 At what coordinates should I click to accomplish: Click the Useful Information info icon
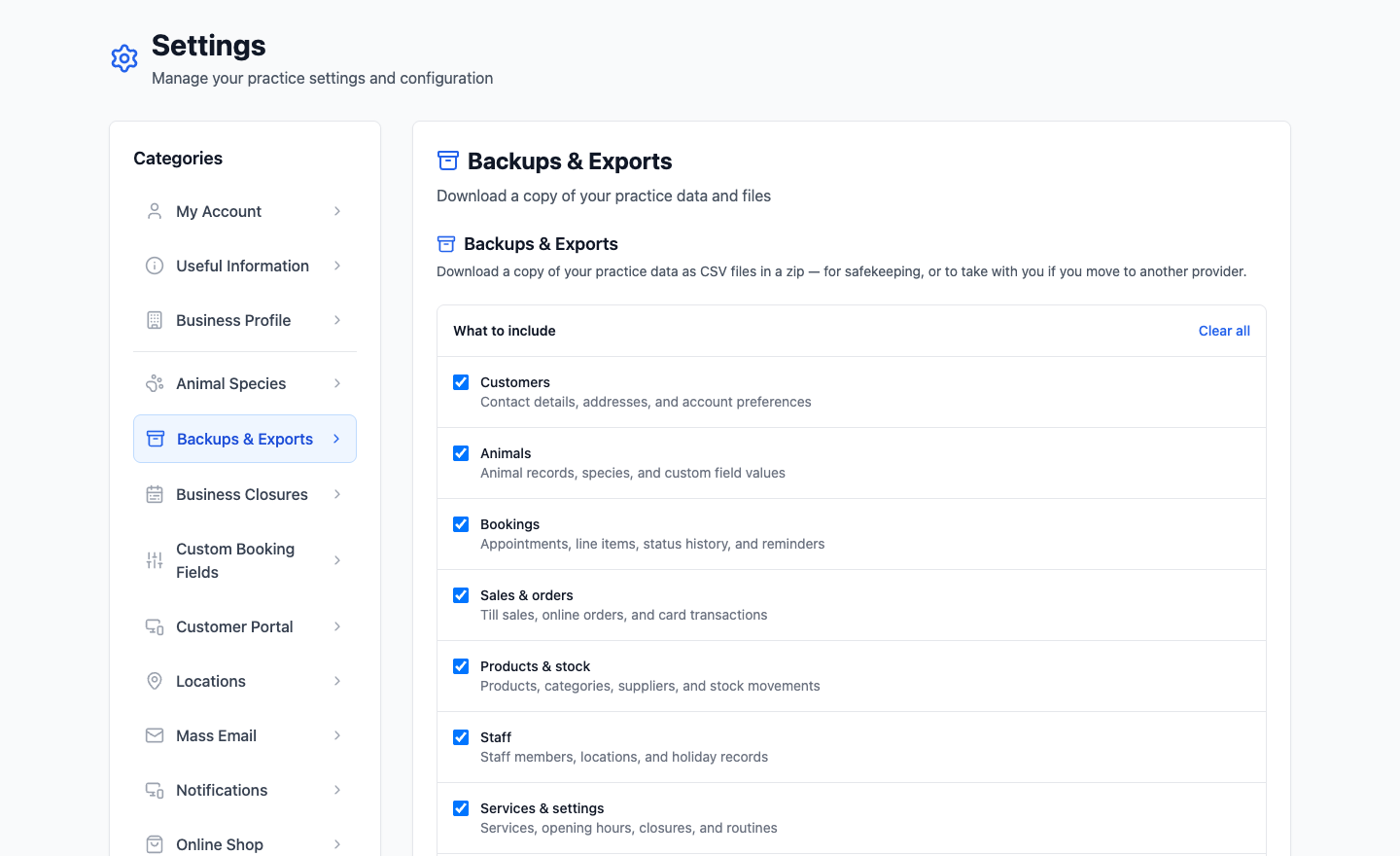coord(155,266)
